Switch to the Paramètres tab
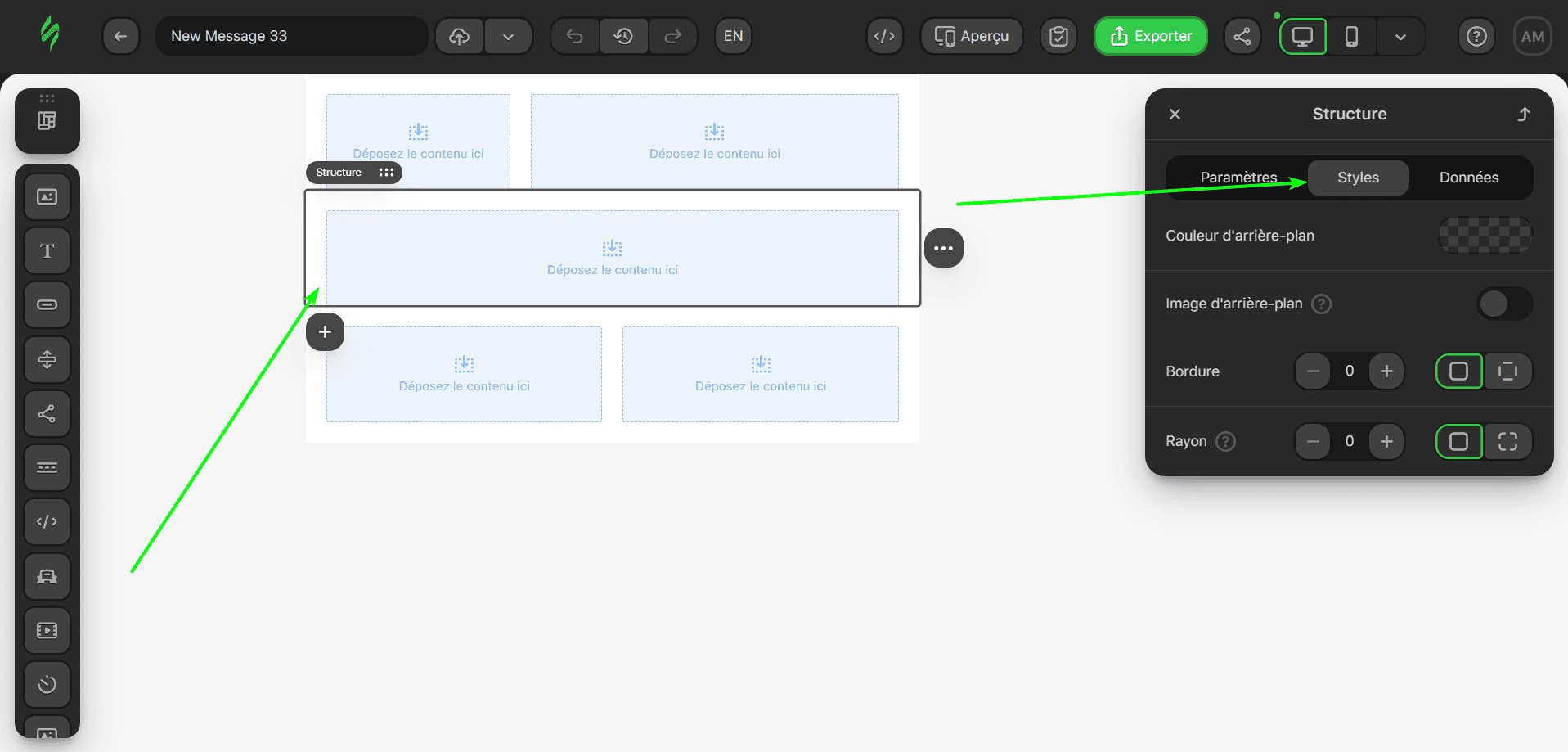 (1238, 178)
